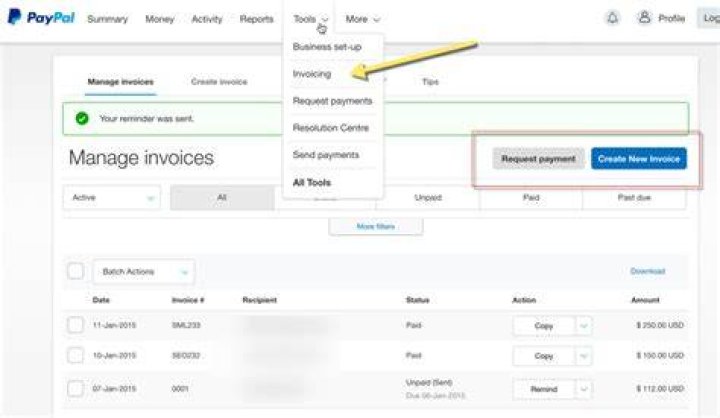Image resolution: width=720 pixels, height=418 pixels.
Task: Click Create New Invoice button
Action: (639, 159)
